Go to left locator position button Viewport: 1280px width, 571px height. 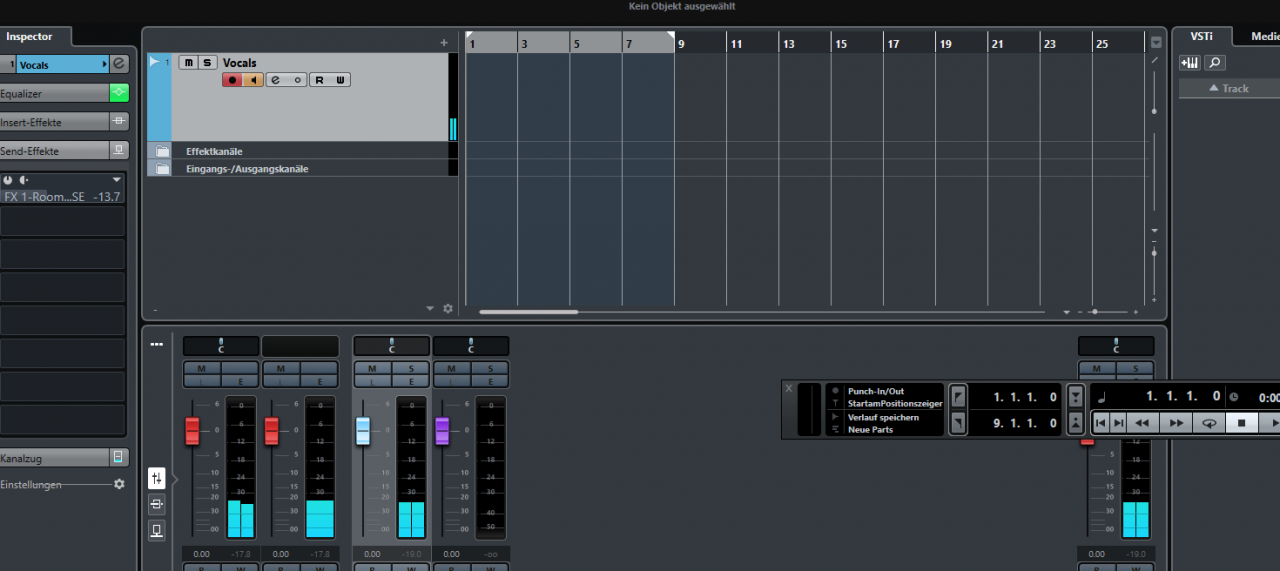(958, 397)
